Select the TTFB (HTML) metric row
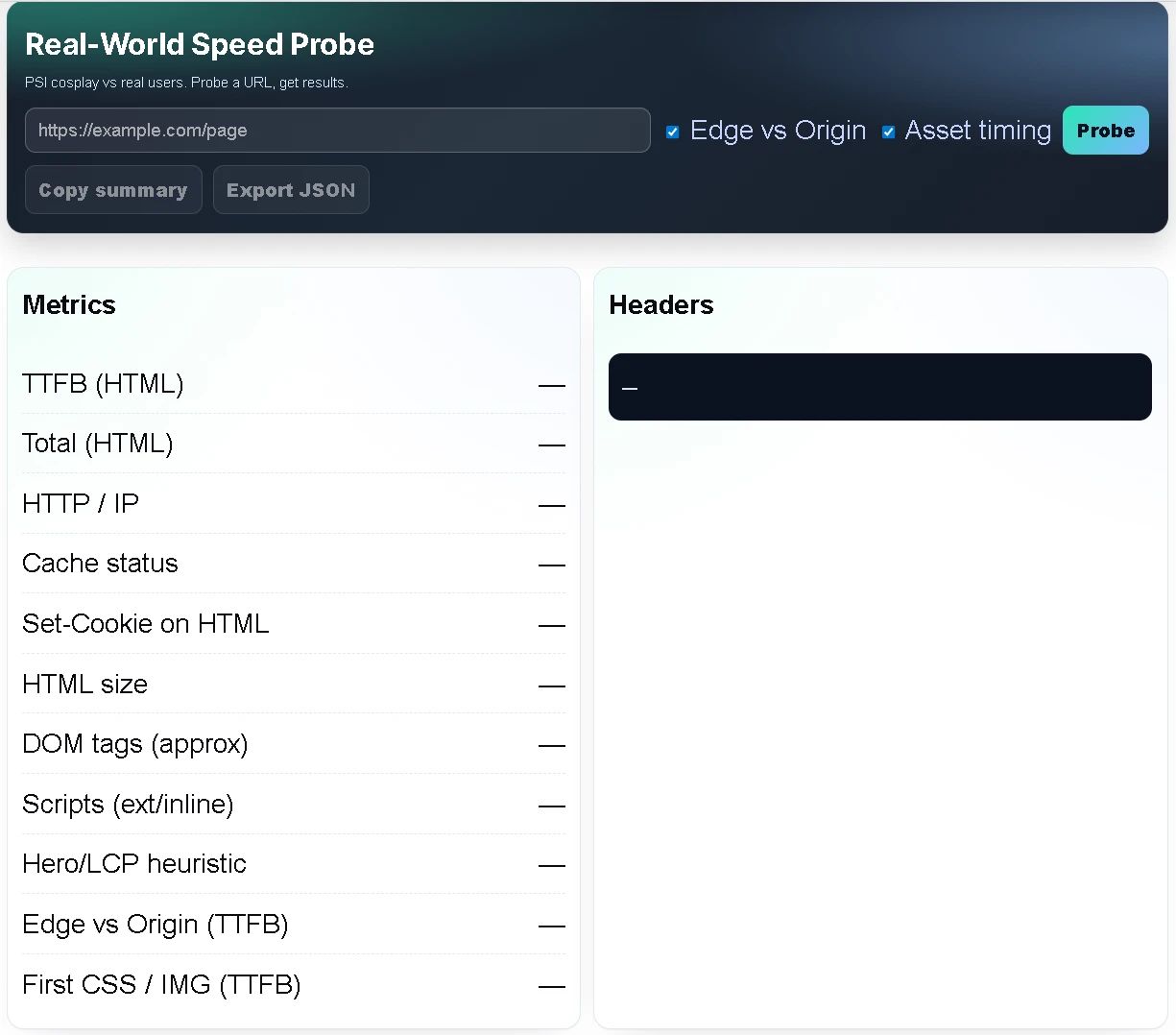Image resolution: width=1176 pixels, height=1035 pixels. pos(293,384)
